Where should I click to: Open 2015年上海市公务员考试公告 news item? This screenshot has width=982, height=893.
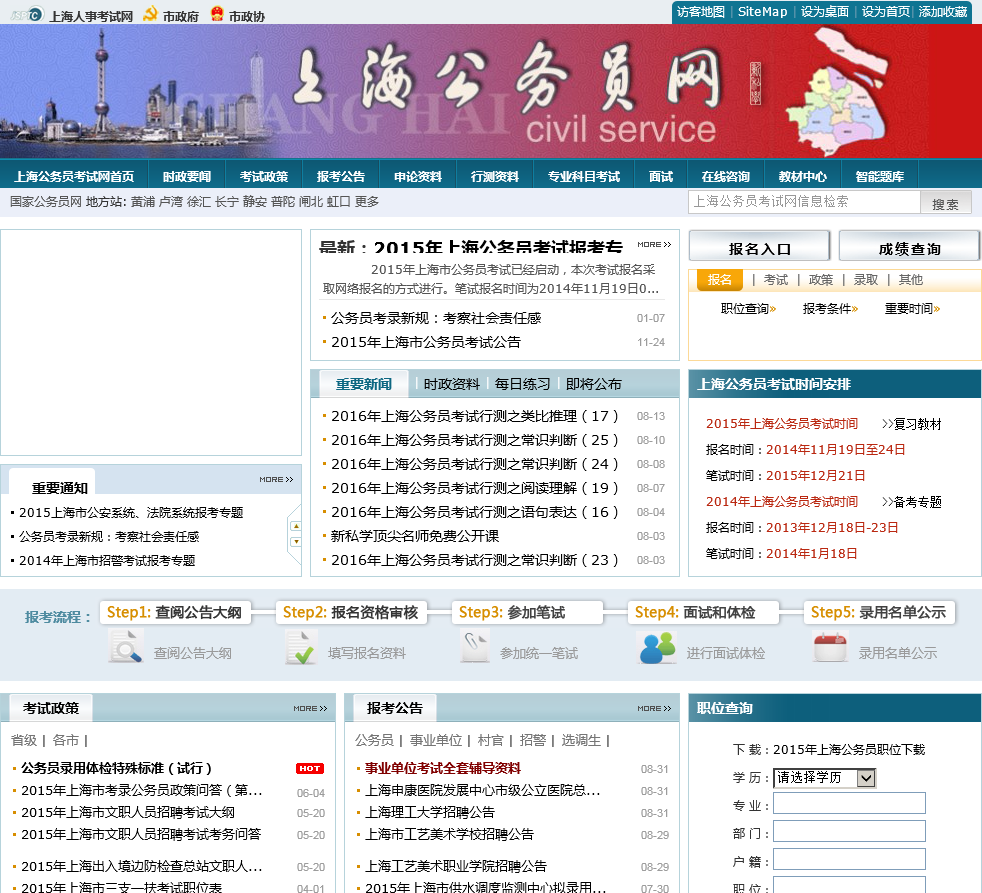[426, 342]
